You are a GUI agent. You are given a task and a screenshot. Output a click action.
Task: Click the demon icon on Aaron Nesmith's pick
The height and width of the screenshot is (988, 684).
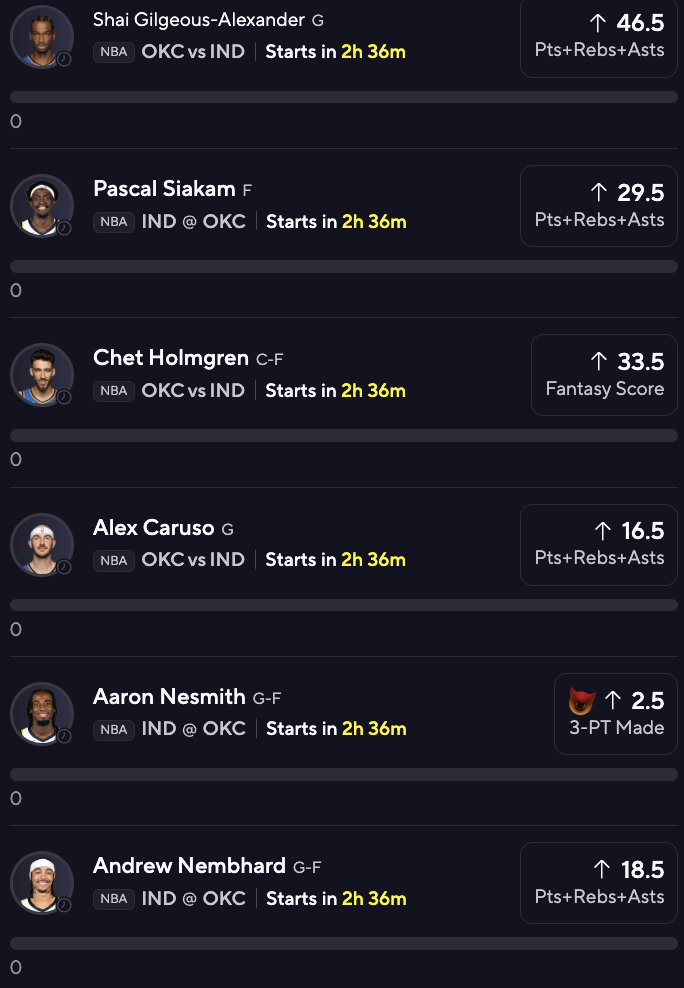click(581, 701)
